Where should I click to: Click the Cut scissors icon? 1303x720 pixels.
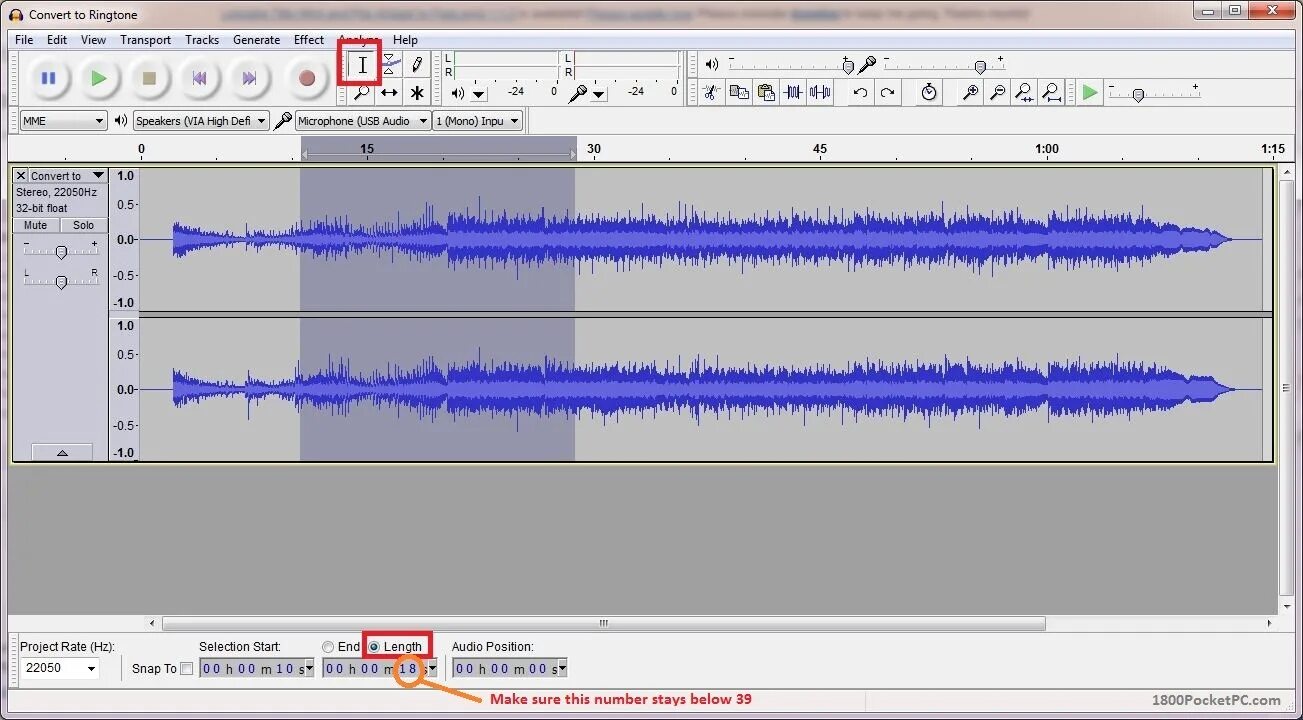711,92
